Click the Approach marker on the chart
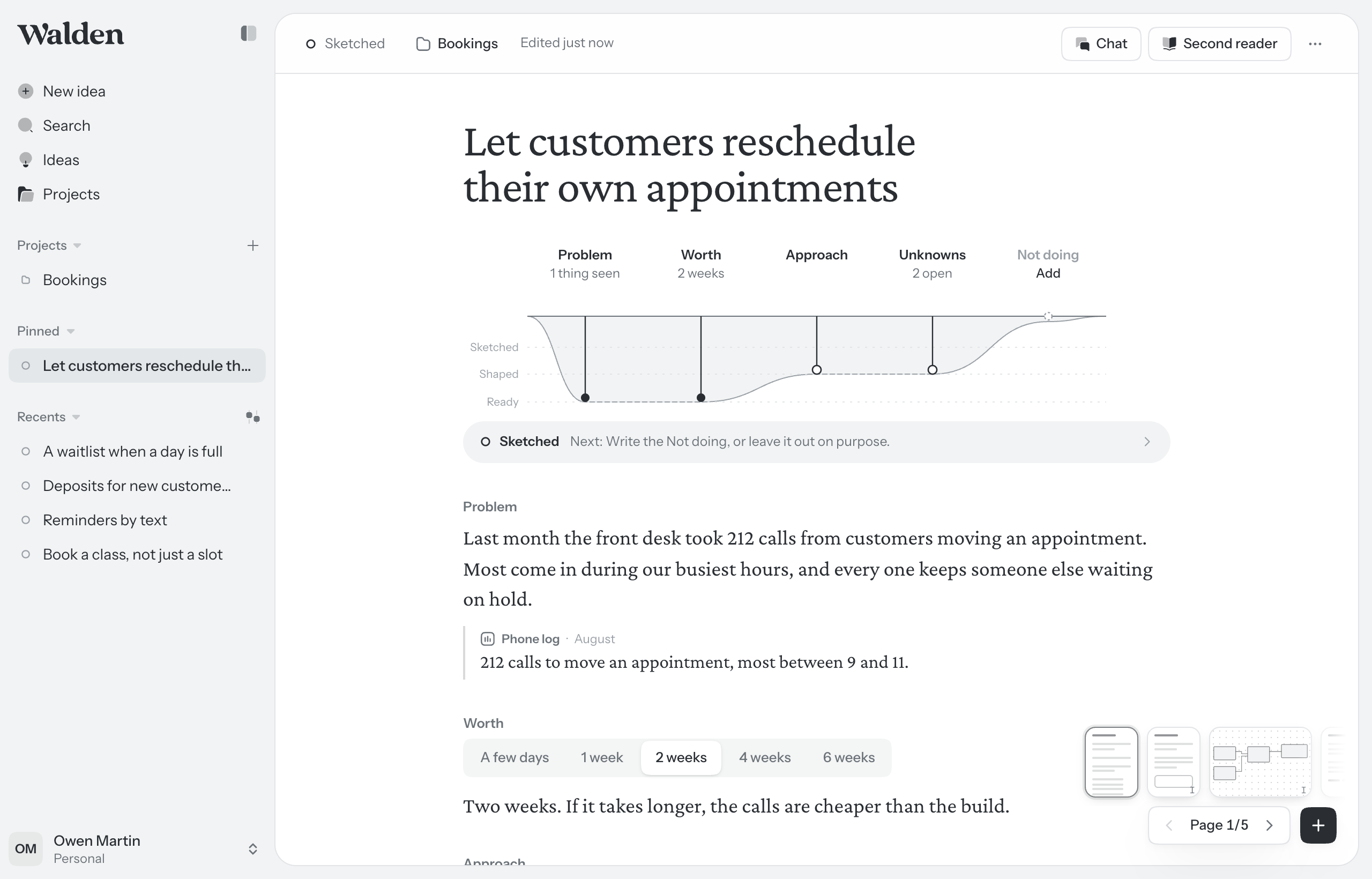The width and height of the screenshot is (1372, 879). click(x=817, y=370)
